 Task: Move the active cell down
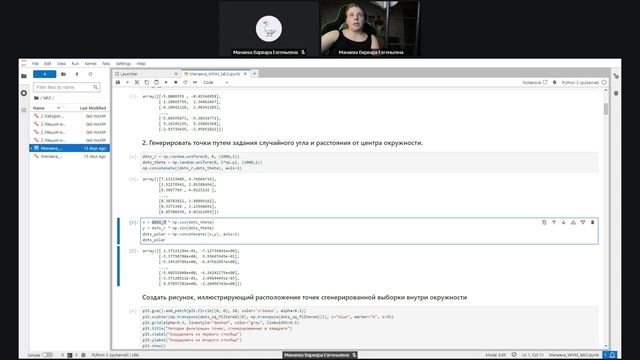[564, 222]
